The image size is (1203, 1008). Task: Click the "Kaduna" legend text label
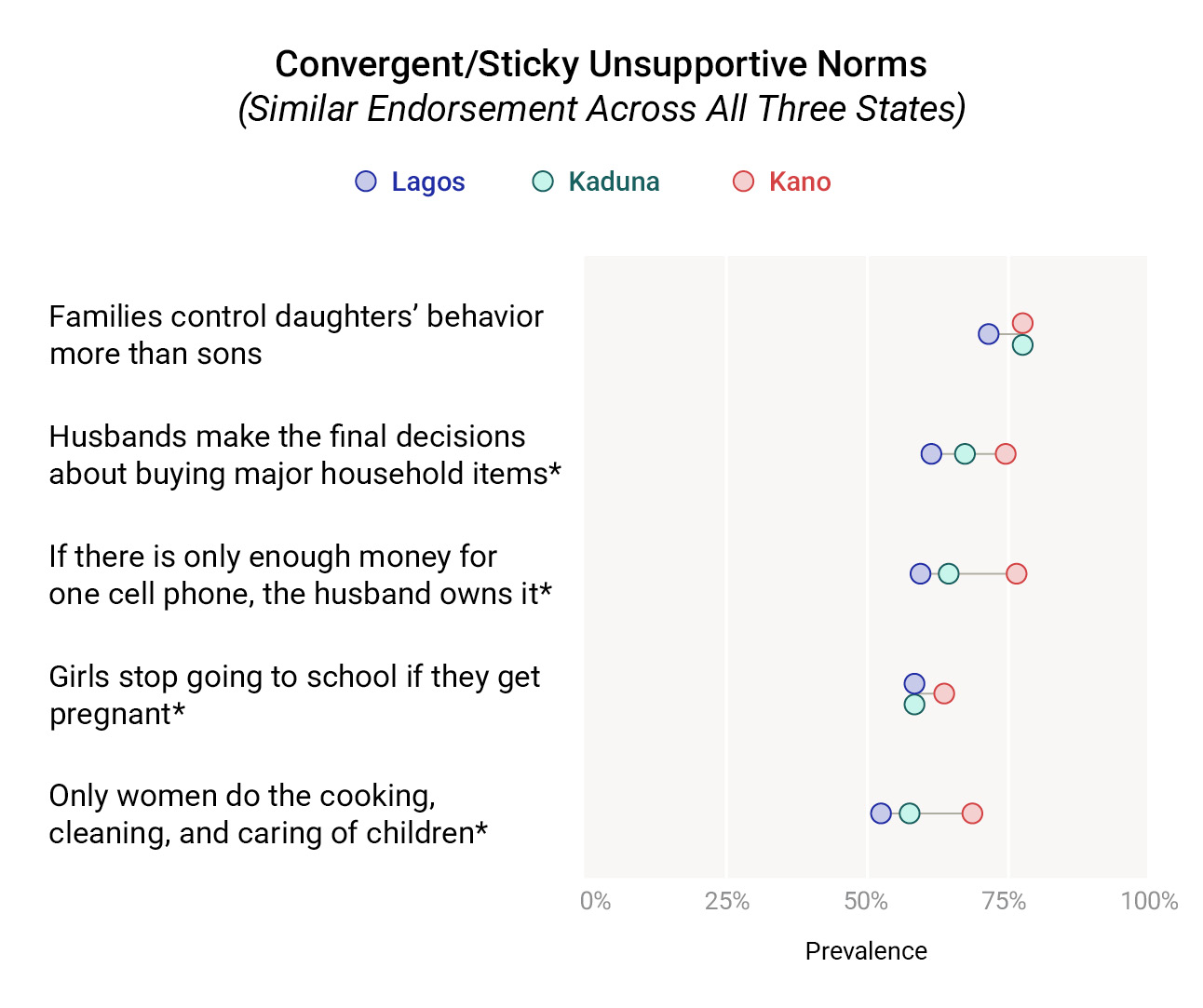point(614,181)
